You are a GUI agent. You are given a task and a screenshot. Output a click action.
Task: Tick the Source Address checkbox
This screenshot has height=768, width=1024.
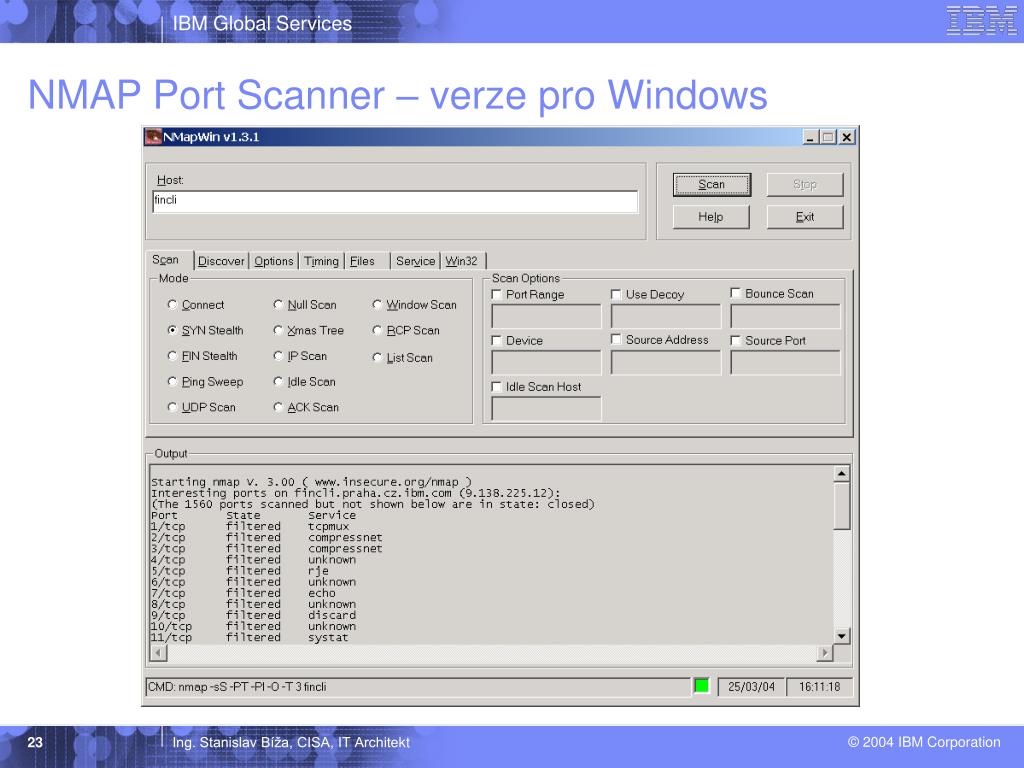tap(616, 339)
